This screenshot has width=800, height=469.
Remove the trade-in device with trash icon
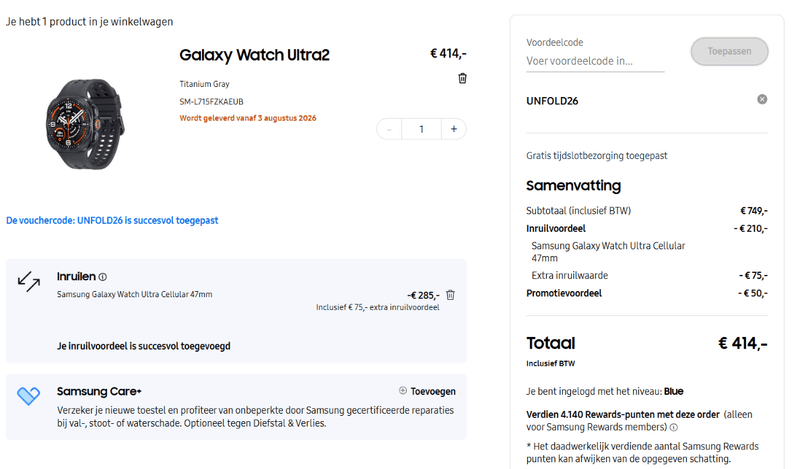[451, 295]
